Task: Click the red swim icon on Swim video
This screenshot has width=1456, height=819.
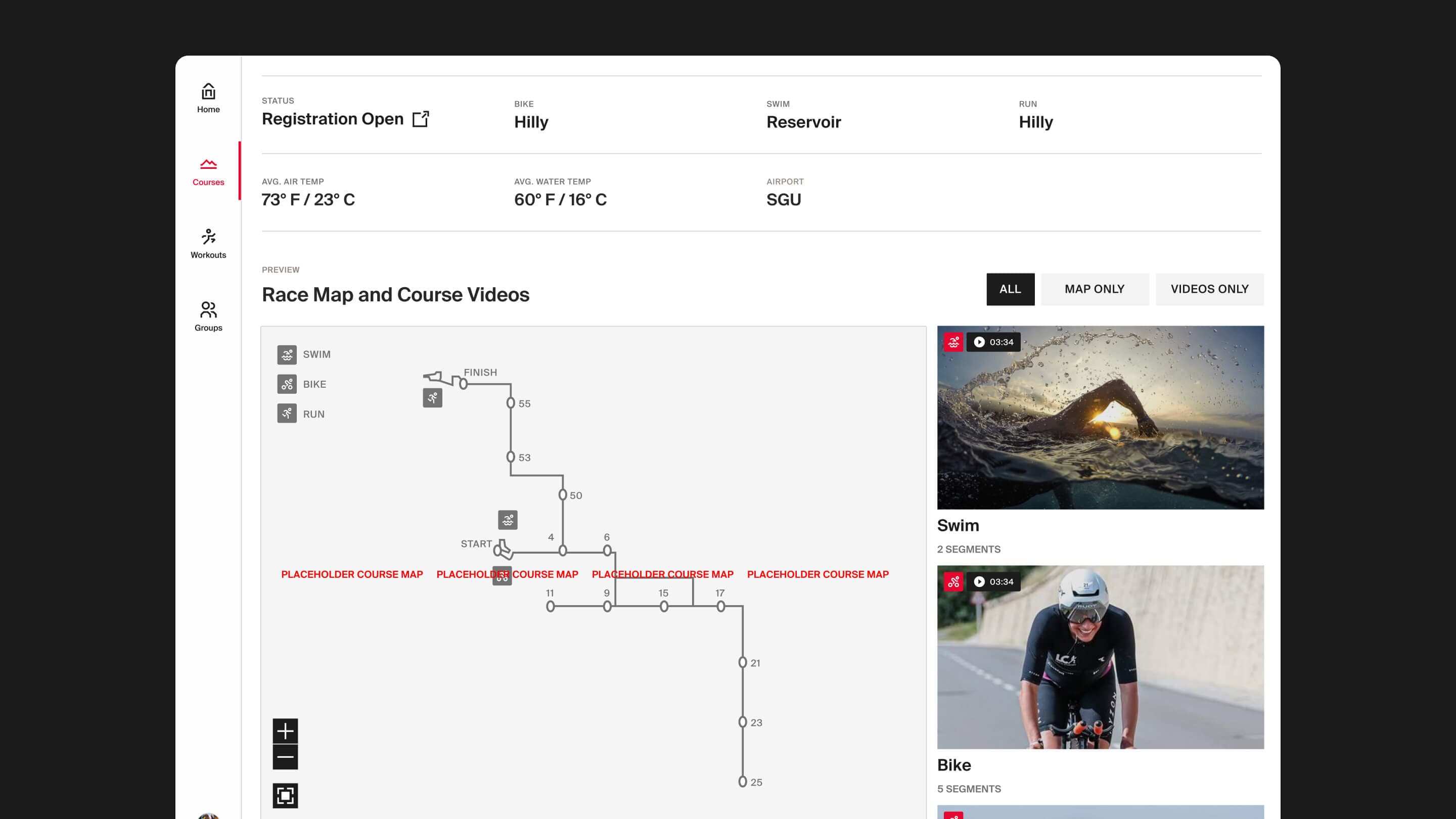Action: point(953,342)
